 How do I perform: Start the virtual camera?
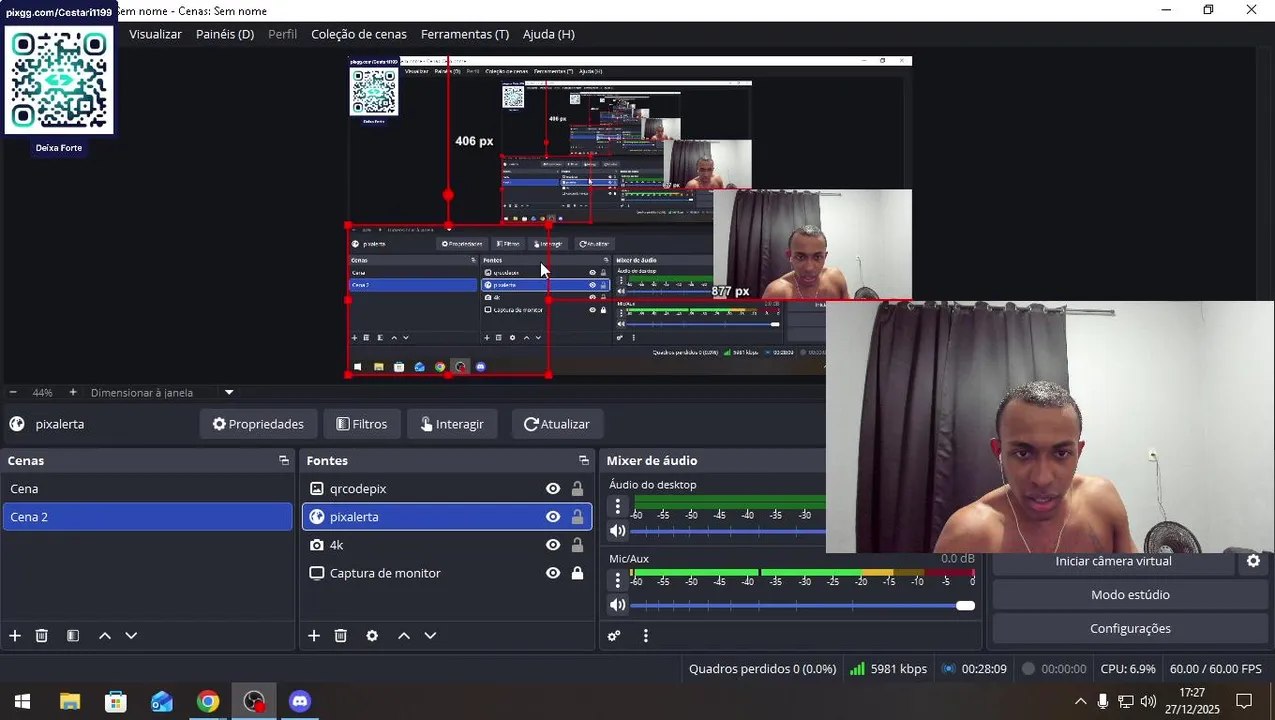(x=1113, y=561)
